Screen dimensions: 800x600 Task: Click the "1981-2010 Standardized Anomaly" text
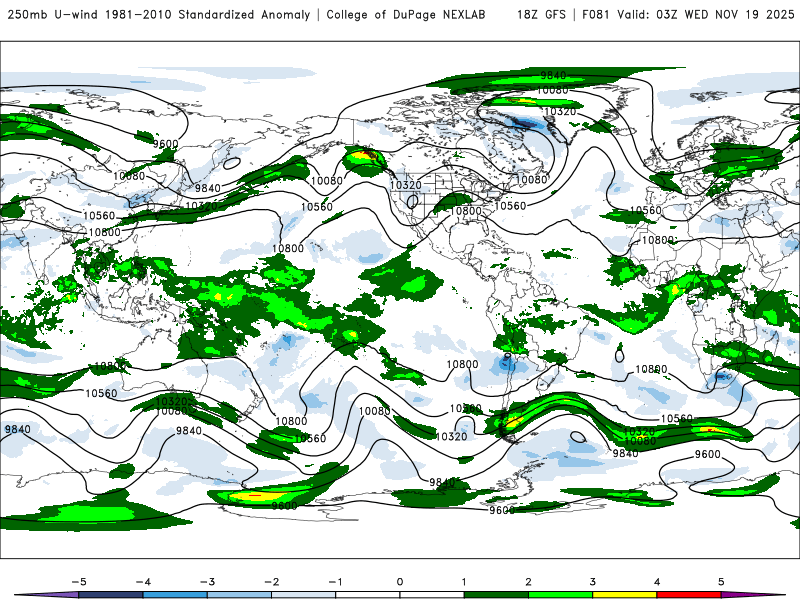click(x=207, y=14)
